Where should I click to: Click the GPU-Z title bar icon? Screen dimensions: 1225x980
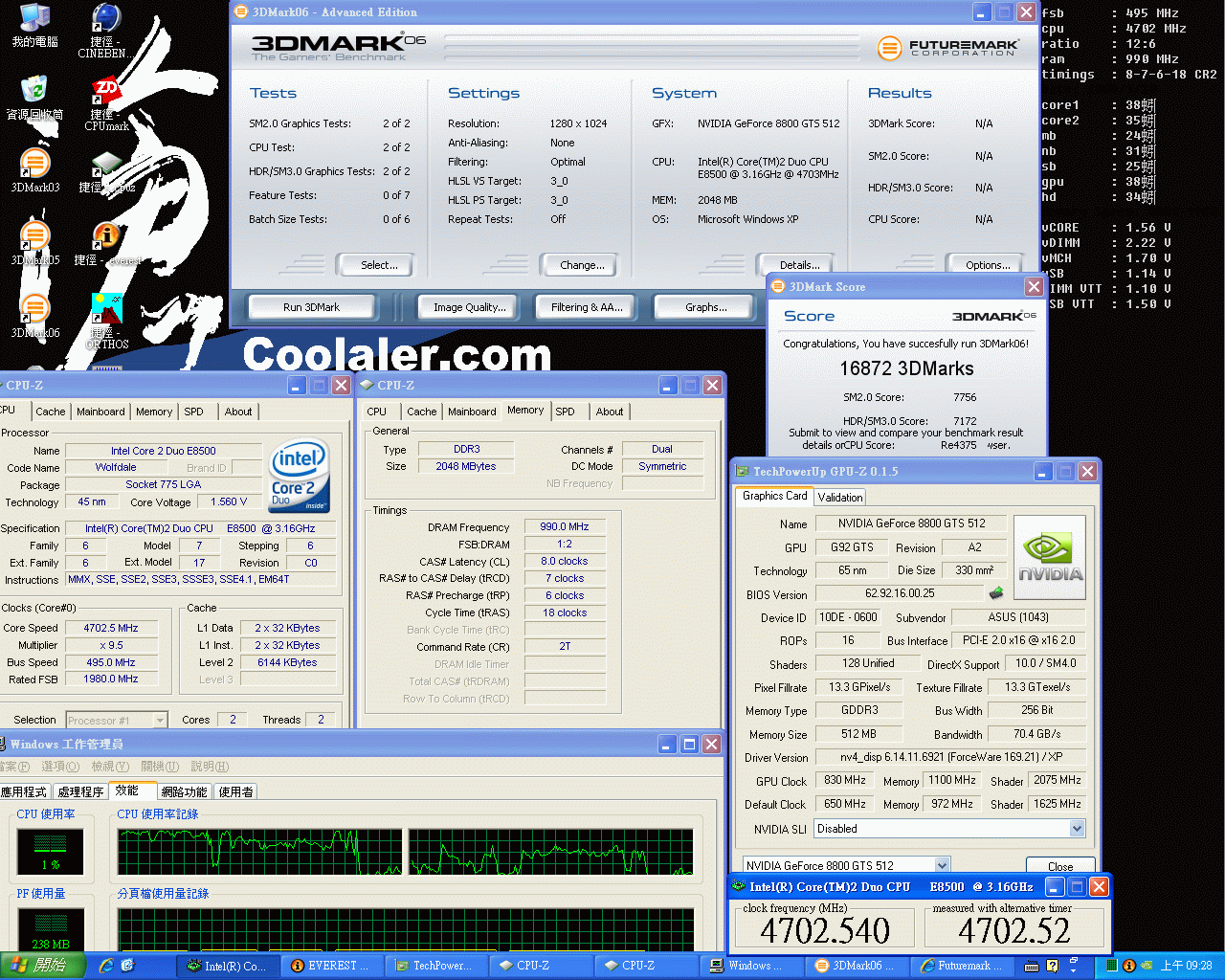click(741, 471)
